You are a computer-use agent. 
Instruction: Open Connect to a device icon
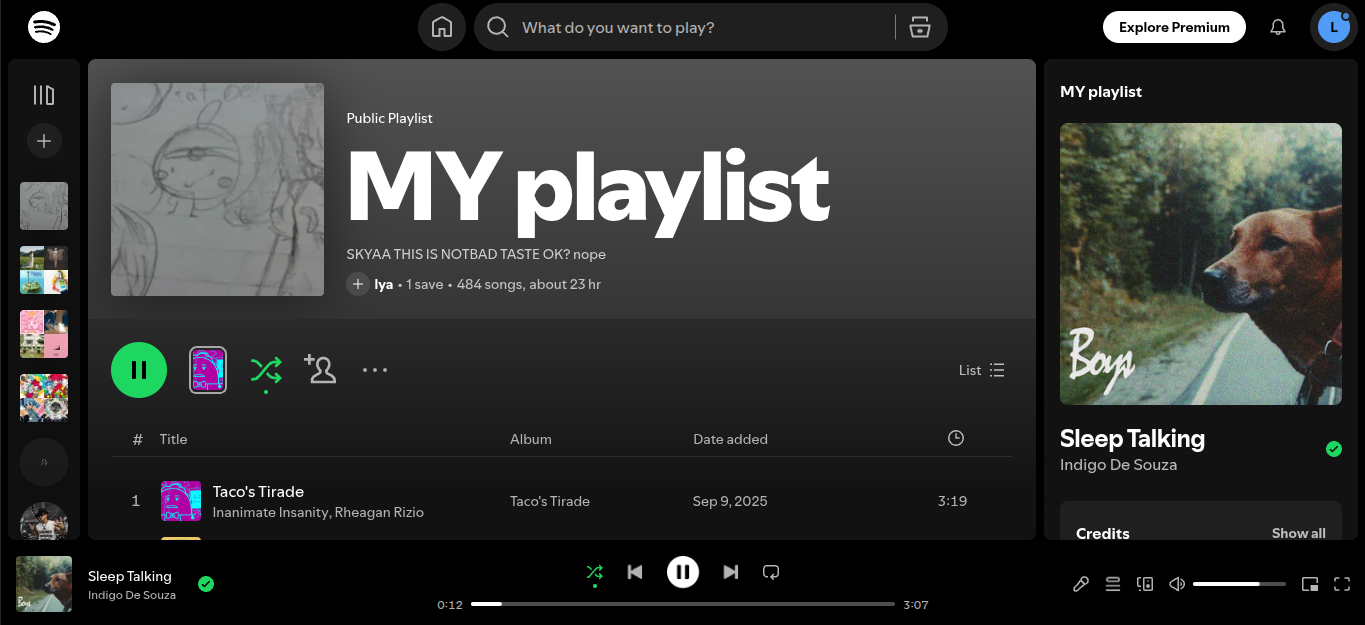(x=1145, y=584)
